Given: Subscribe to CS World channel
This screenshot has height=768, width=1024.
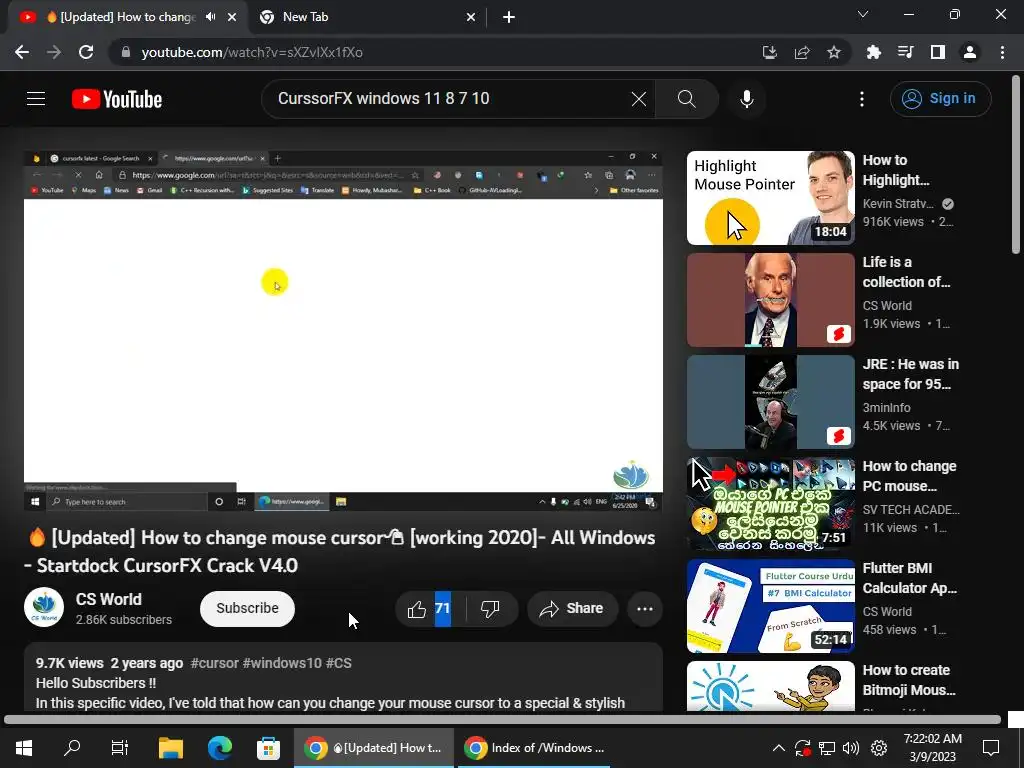Looking at the screenshot, I should (x=247, y=608).
